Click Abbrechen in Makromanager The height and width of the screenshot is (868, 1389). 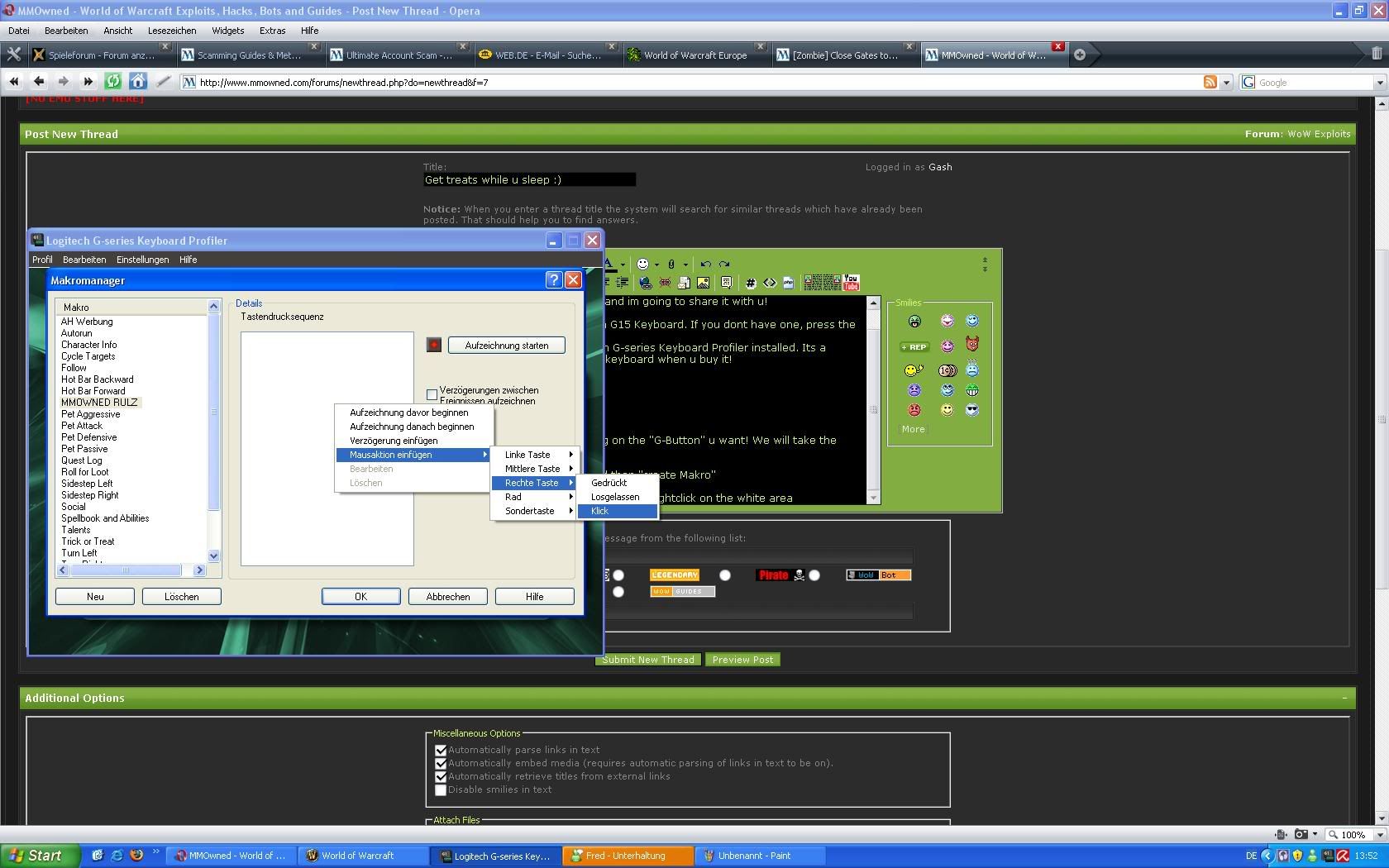click(x=448, y=597)
